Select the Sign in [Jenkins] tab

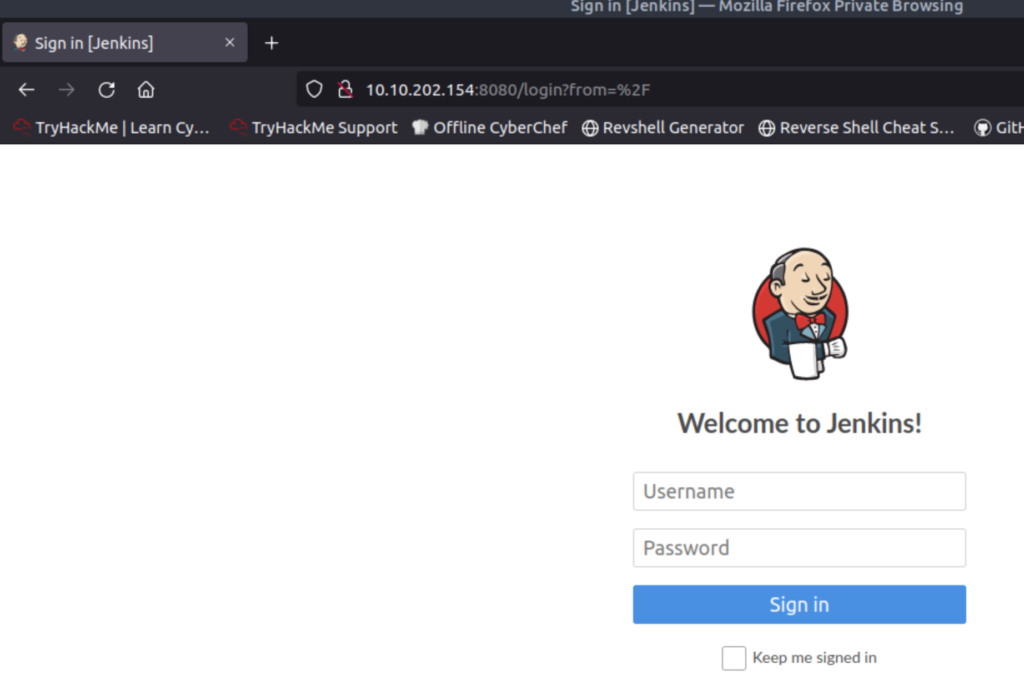coord(125,42)
